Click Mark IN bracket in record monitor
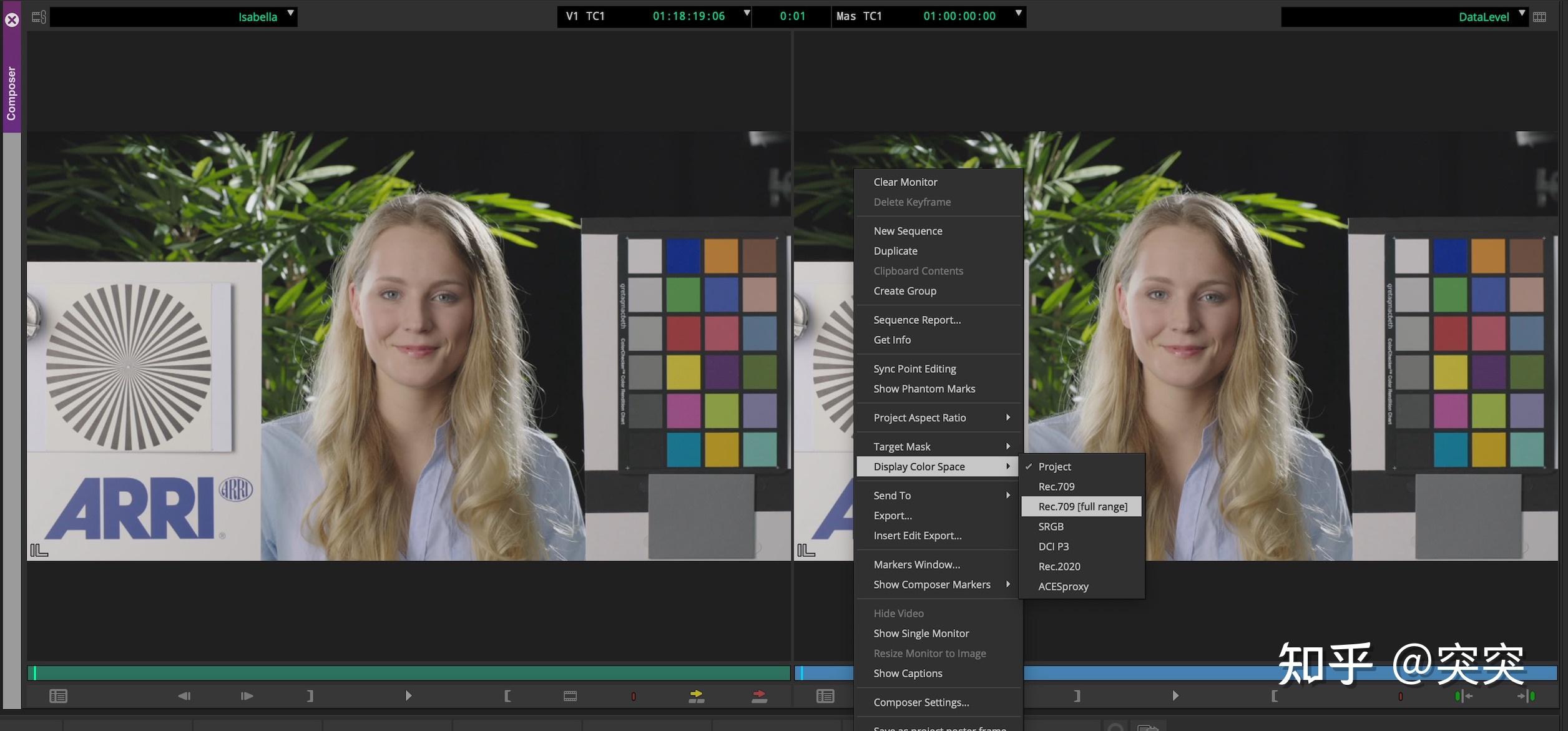Screen dimensions: 1568x731 [x=1274, y=696]
